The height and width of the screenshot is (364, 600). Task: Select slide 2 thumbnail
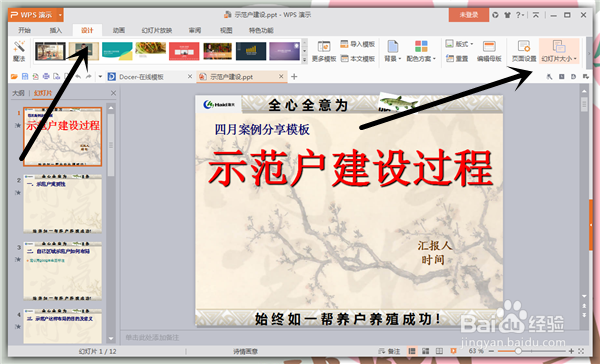pos(63,204)
